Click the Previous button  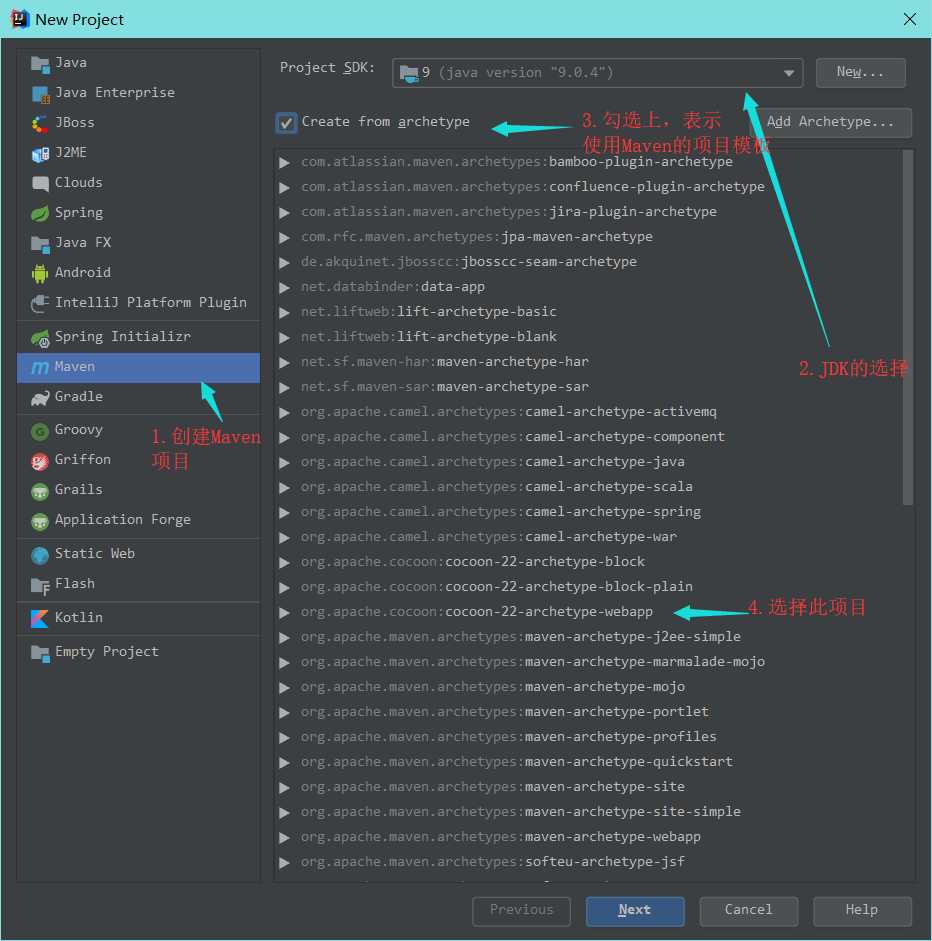[x=522, y=910]
